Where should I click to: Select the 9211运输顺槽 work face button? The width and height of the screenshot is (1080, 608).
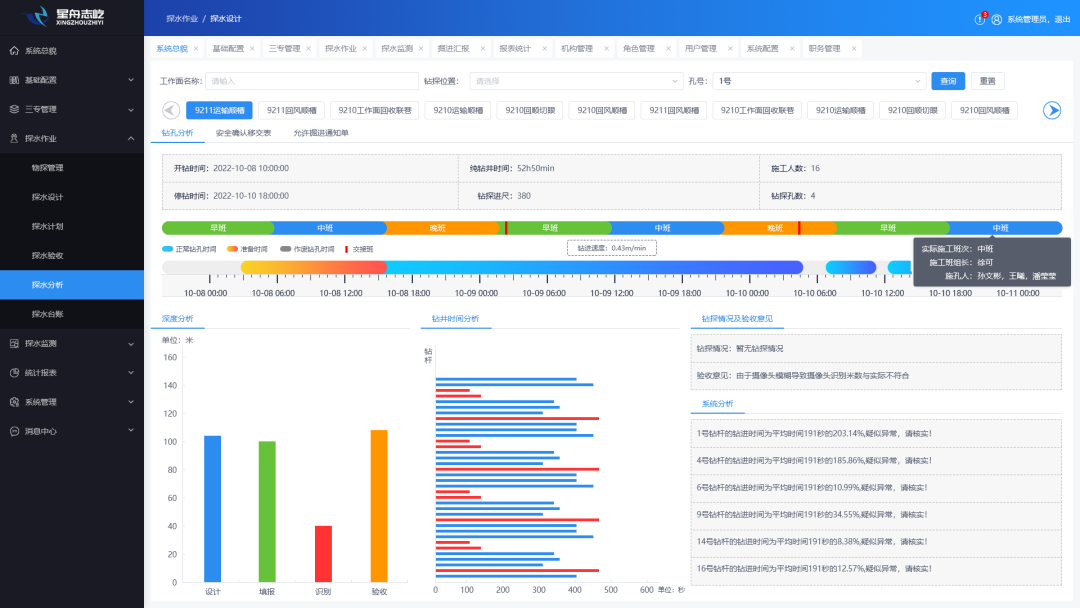[220, 110]
